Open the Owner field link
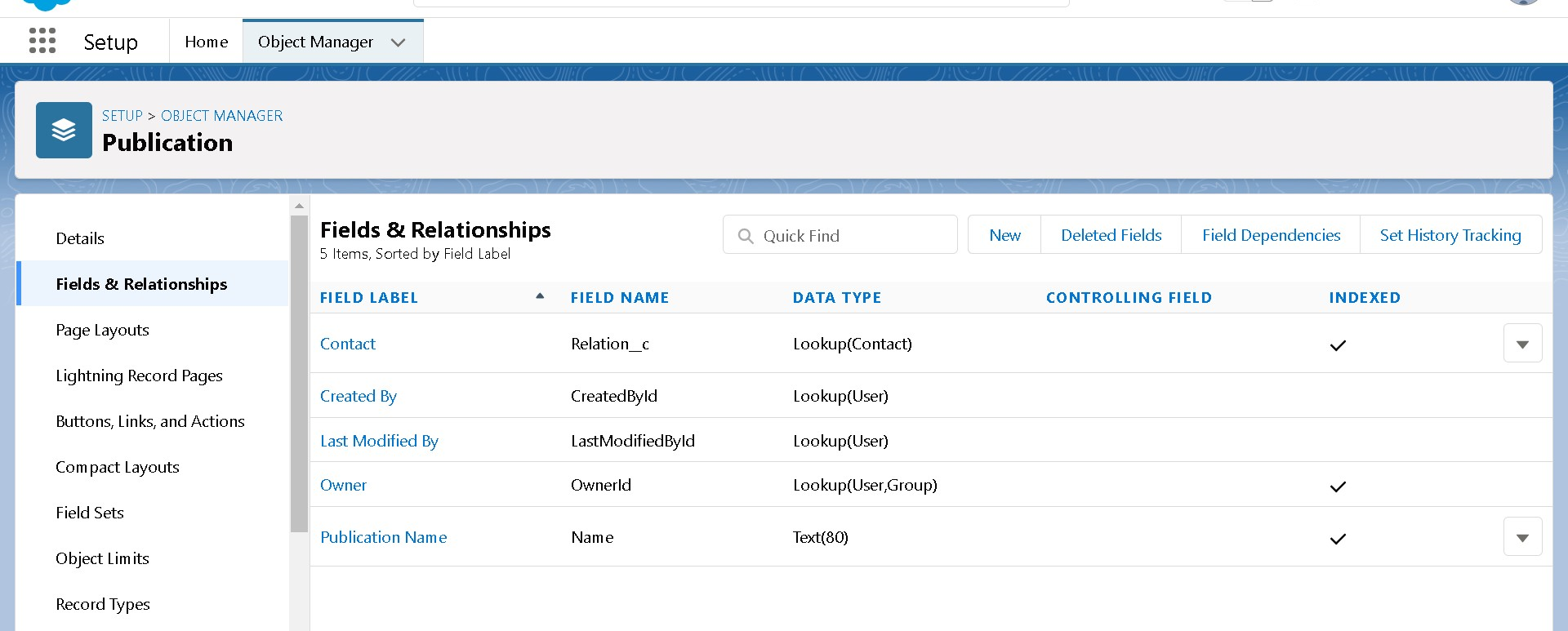 click(x=343, y=485)
